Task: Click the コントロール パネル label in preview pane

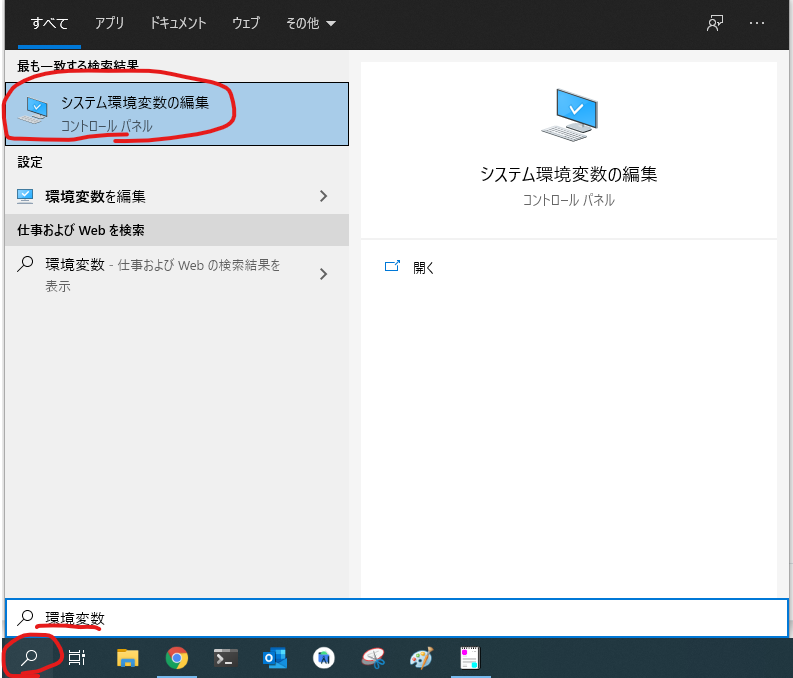Action: pos(568,200)
